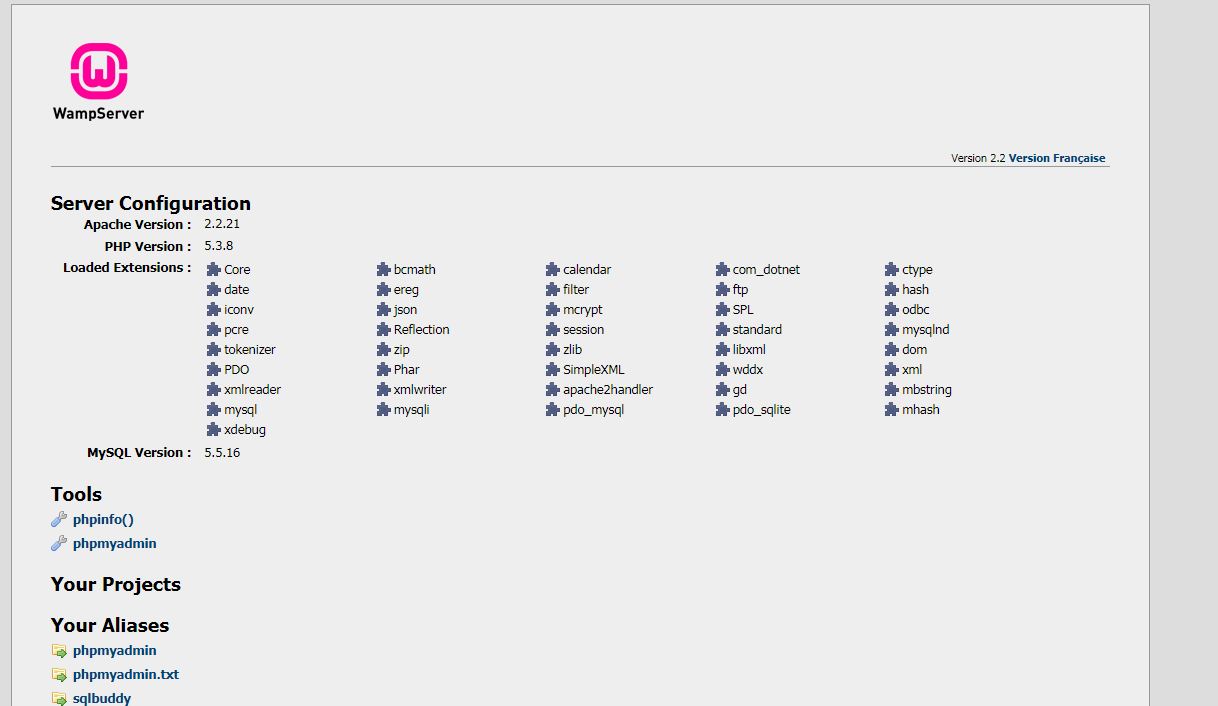Viewport: 1218px width, 706px height.
Task: Select the mysql extension name
Action: pos(240,410)
